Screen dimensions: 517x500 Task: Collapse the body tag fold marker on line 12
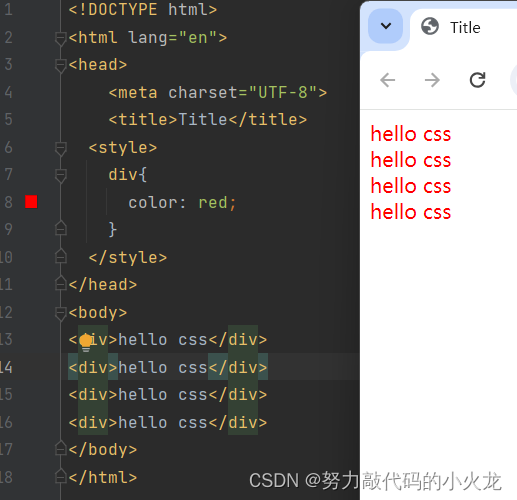pos(61,313)
